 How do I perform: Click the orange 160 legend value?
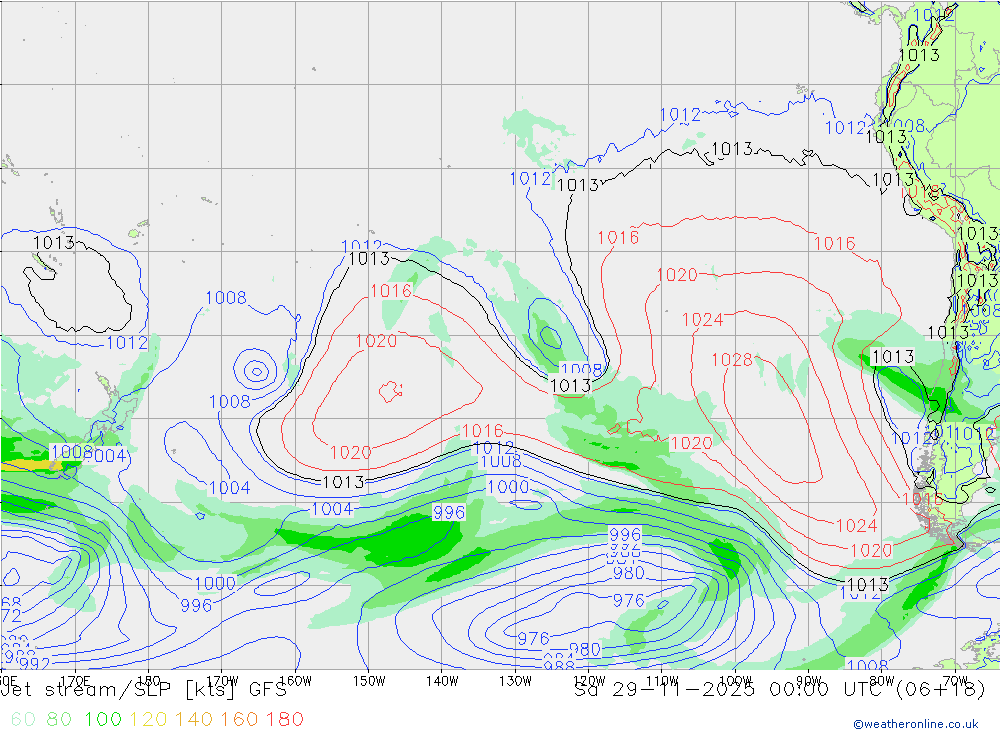(239, 719)
